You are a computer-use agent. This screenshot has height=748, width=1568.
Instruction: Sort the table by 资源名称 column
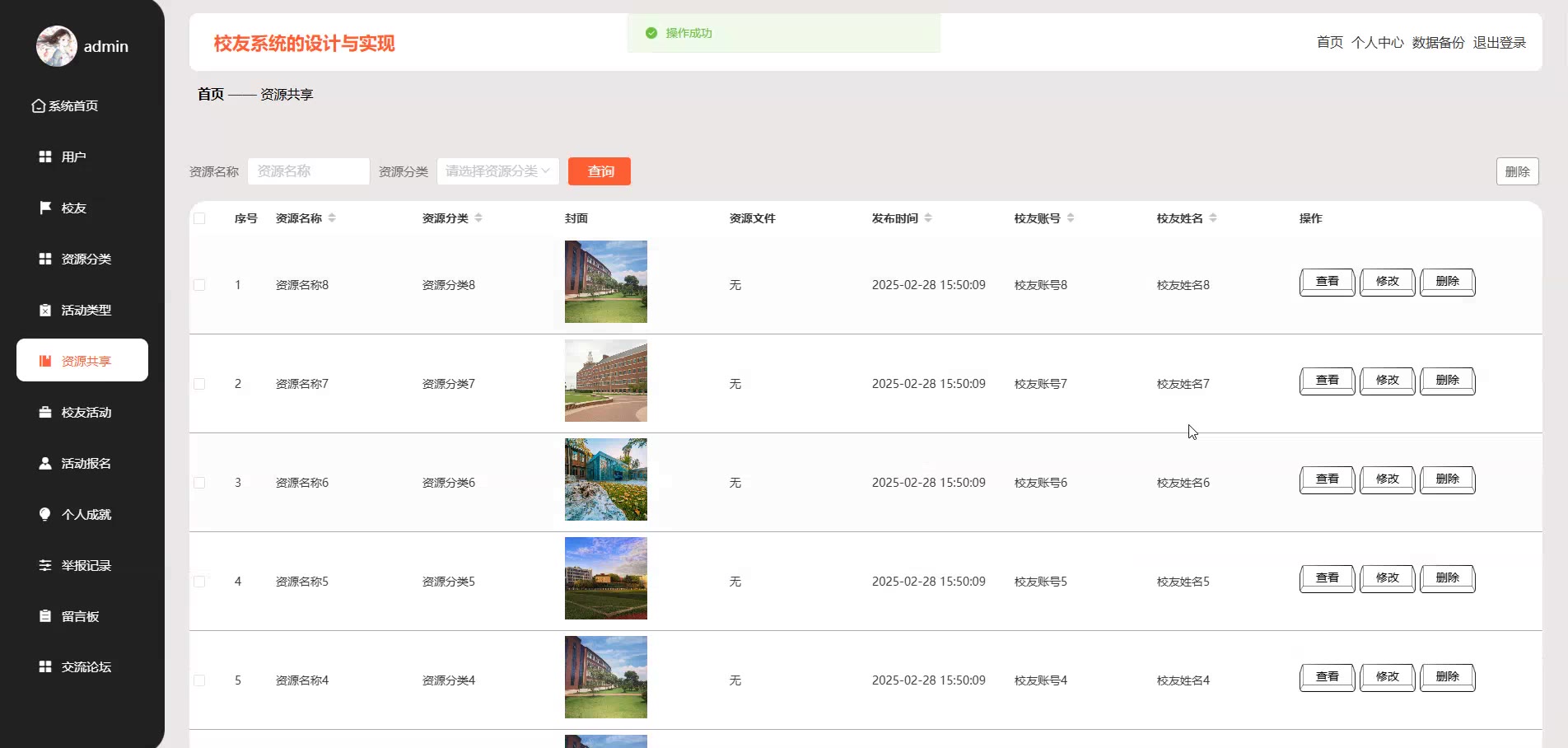(332, 218)
